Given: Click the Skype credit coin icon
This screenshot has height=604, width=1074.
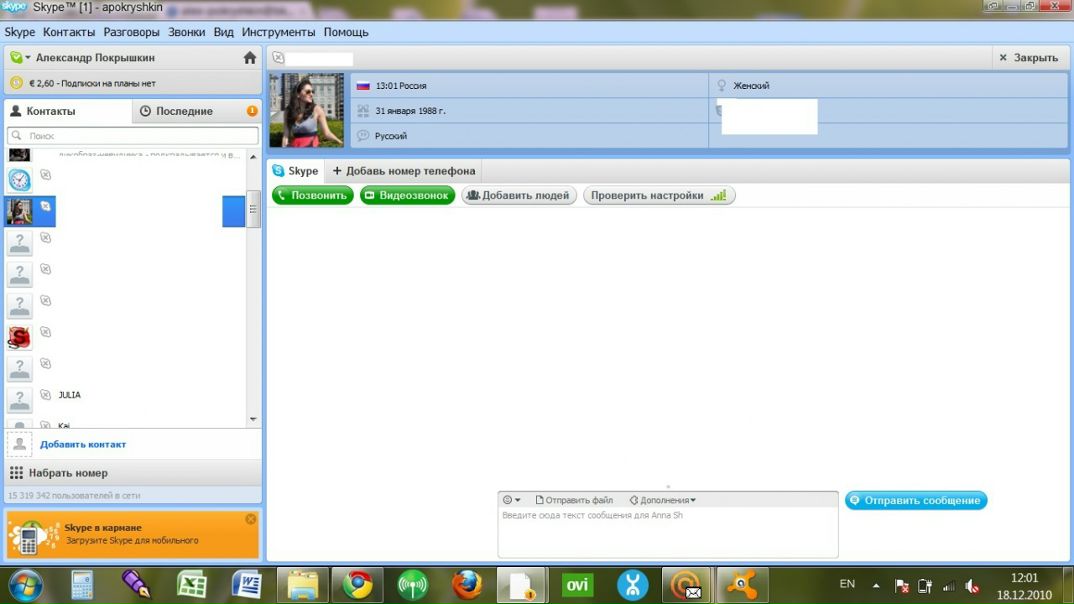Looking at the screenshot, I should click(16, 83).
